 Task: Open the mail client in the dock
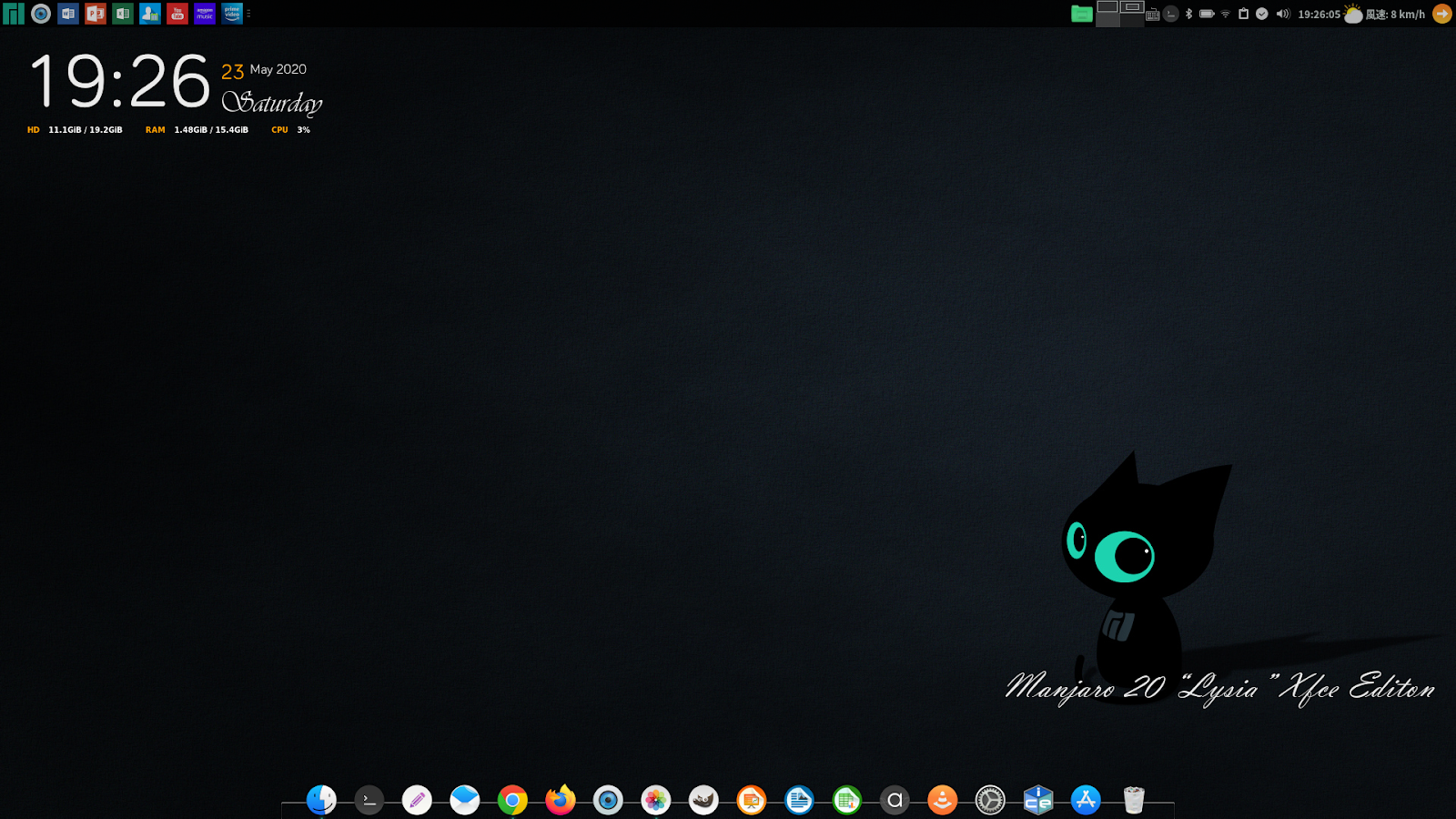464,800
